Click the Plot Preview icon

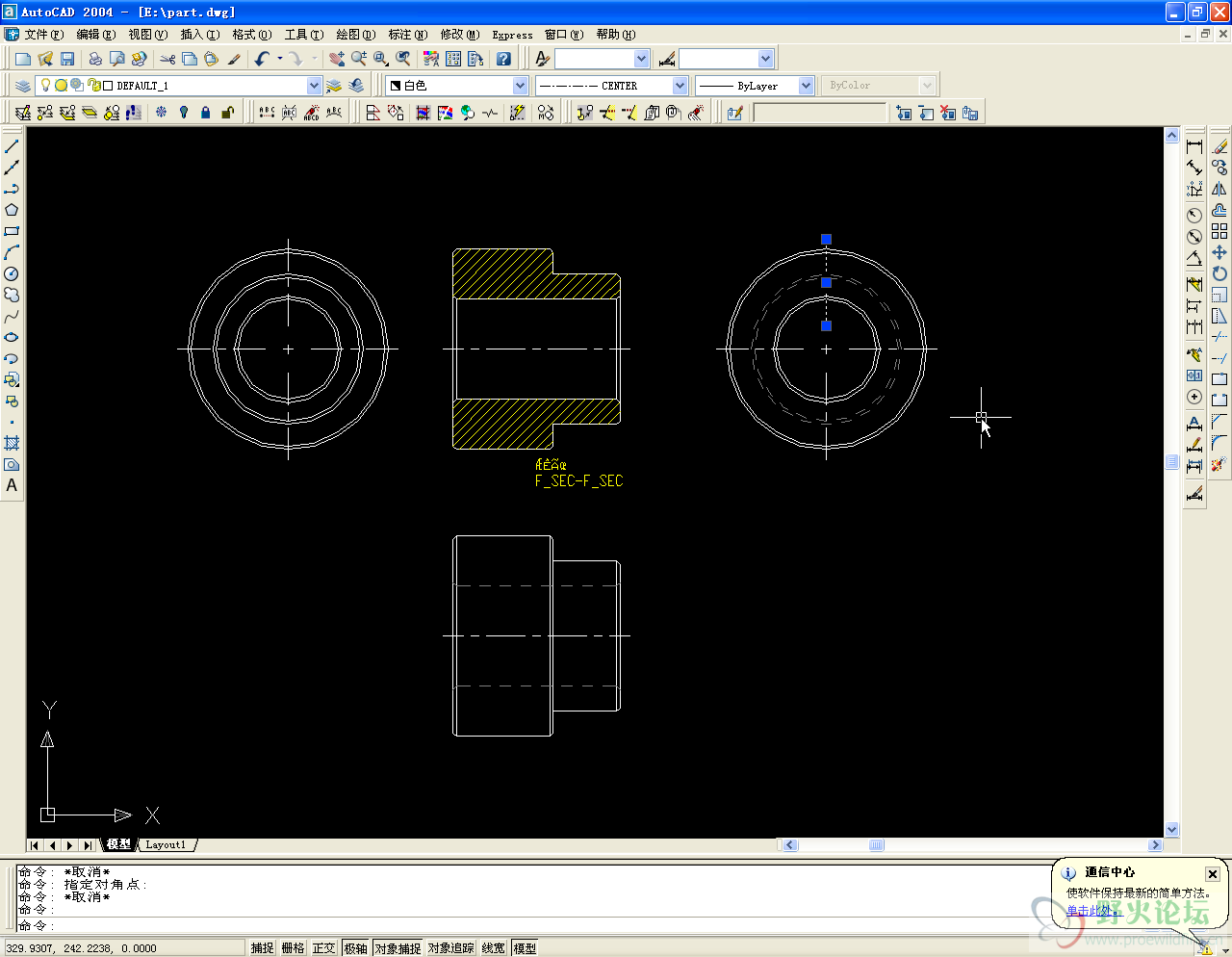coord(117,59)
